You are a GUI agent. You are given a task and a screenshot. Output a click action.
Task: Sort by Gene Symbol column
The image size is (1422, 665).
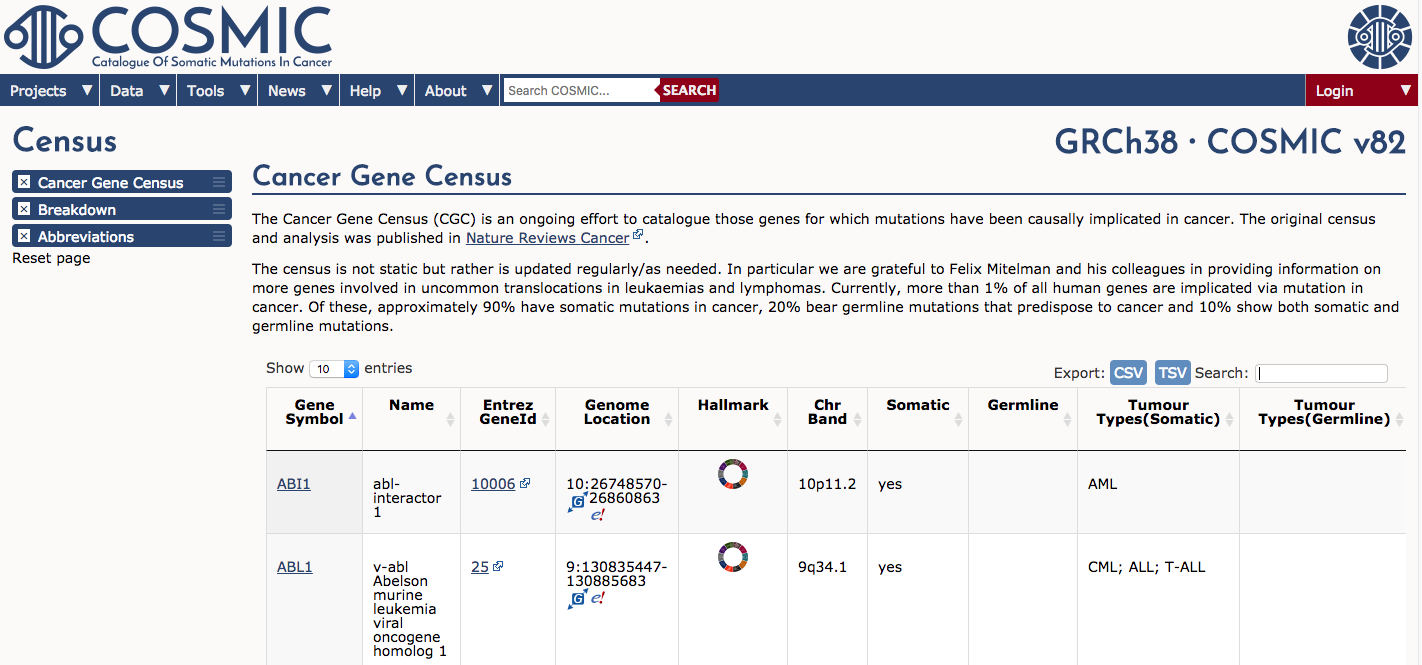pos(314,418)
